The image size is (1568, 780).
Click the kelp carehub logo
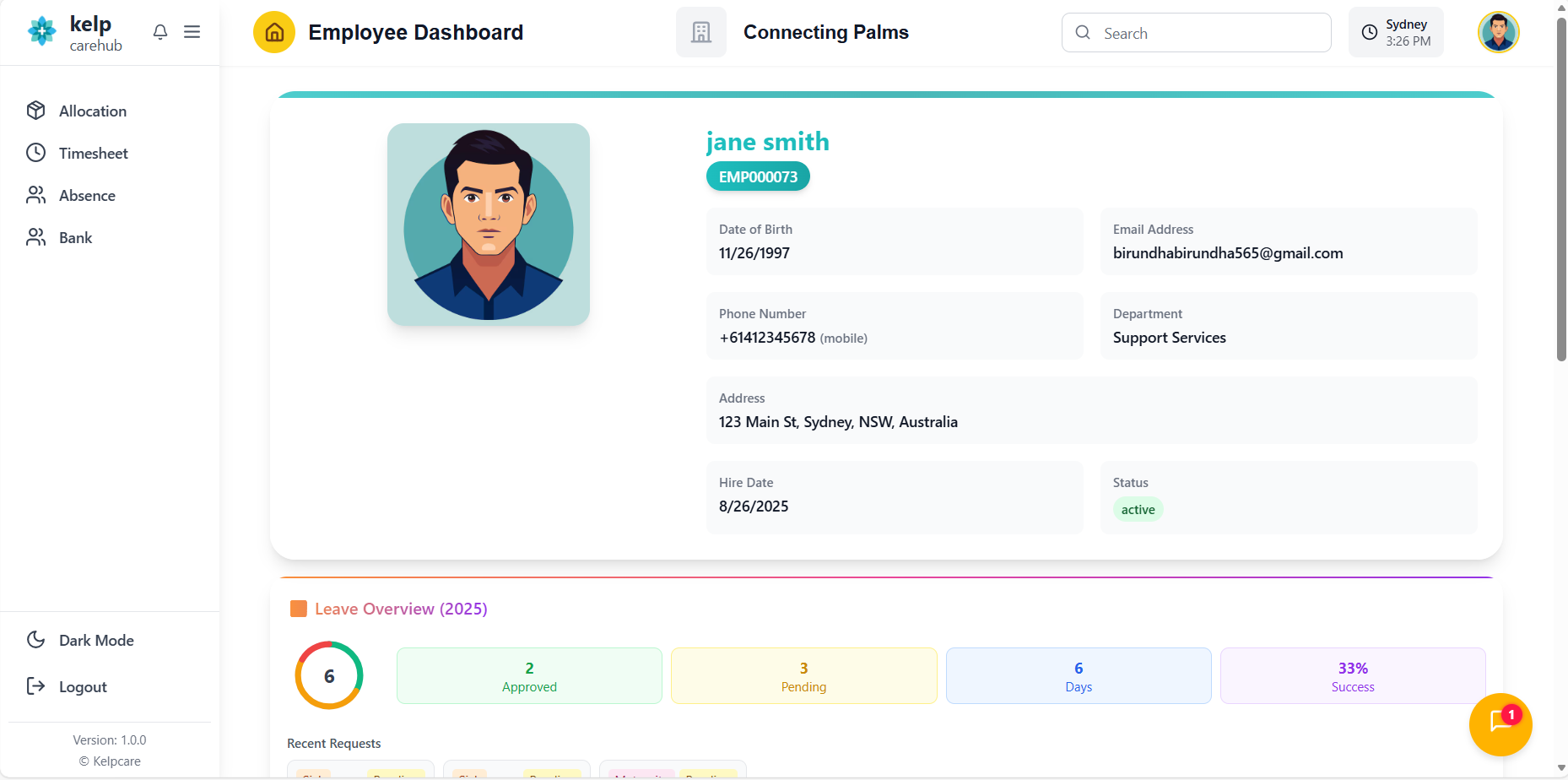click(x=75, y=33)
